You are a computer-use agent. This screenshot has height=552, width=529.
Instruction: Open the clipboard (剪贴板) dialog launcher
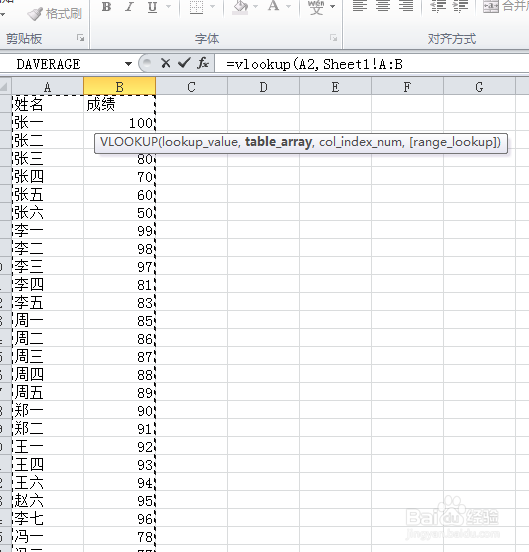point(81,38)
